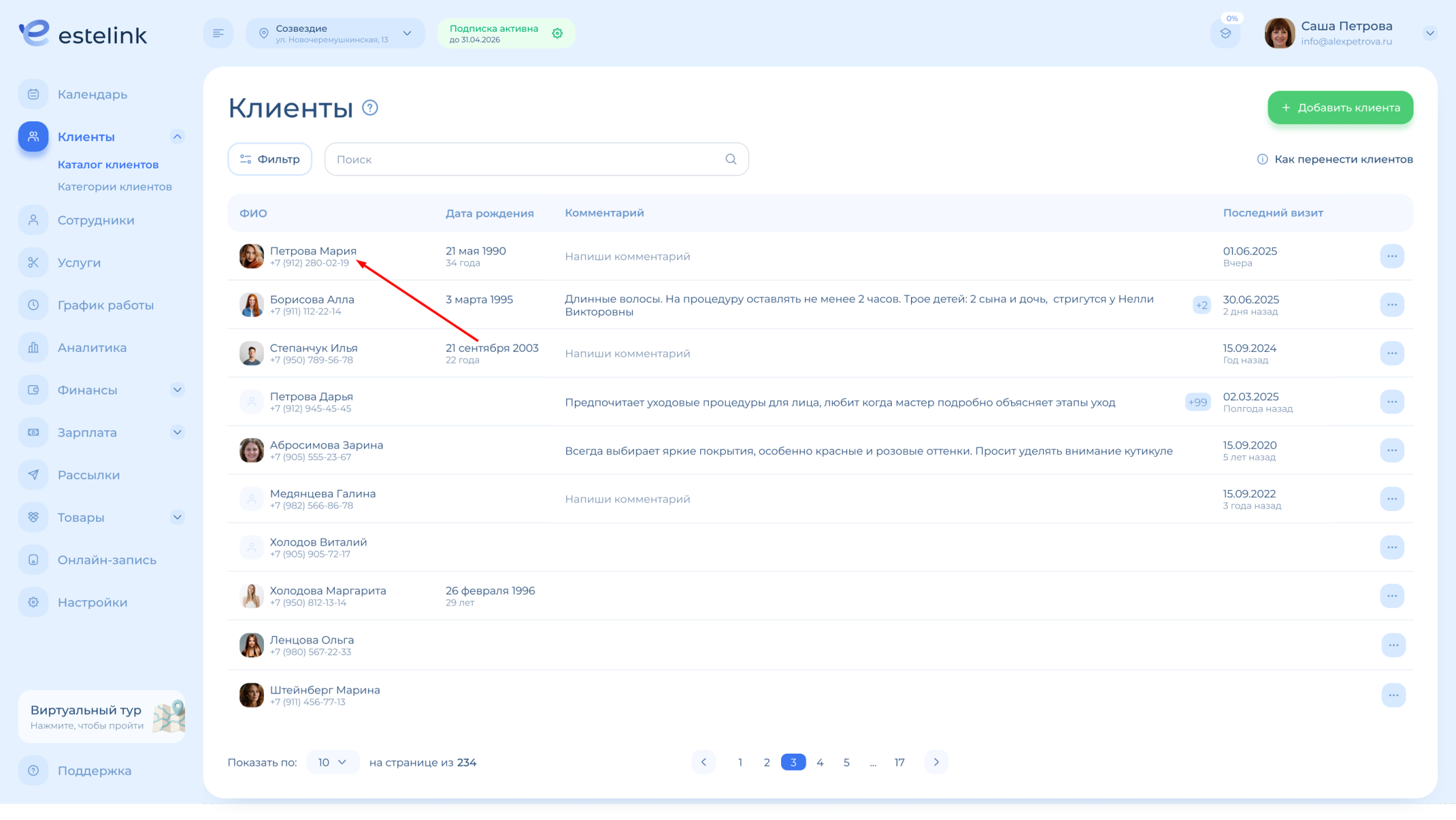
Task: Click Добавить клиента button
Action: point(1340,107)
